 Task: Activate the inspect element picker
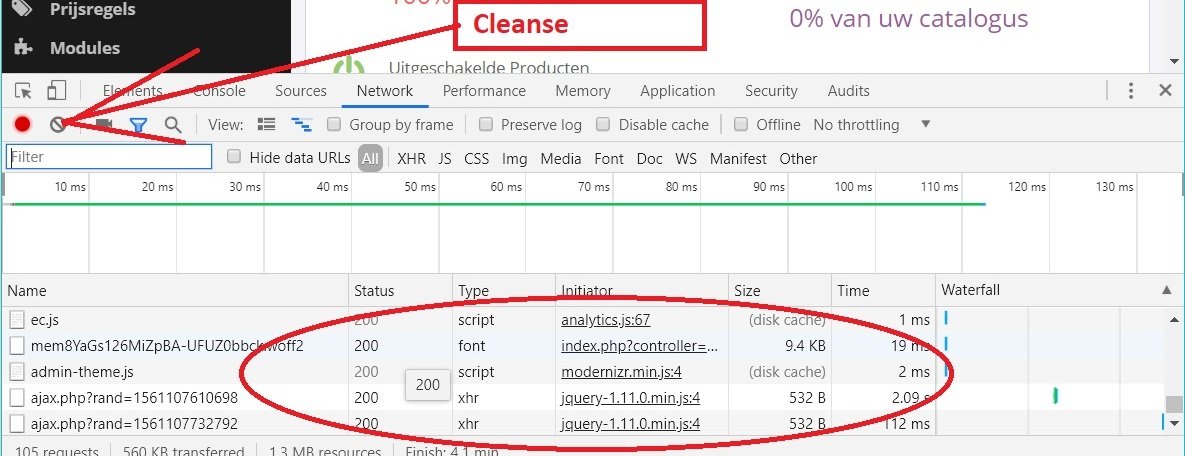pyautogui.click(x=24, y=91)
